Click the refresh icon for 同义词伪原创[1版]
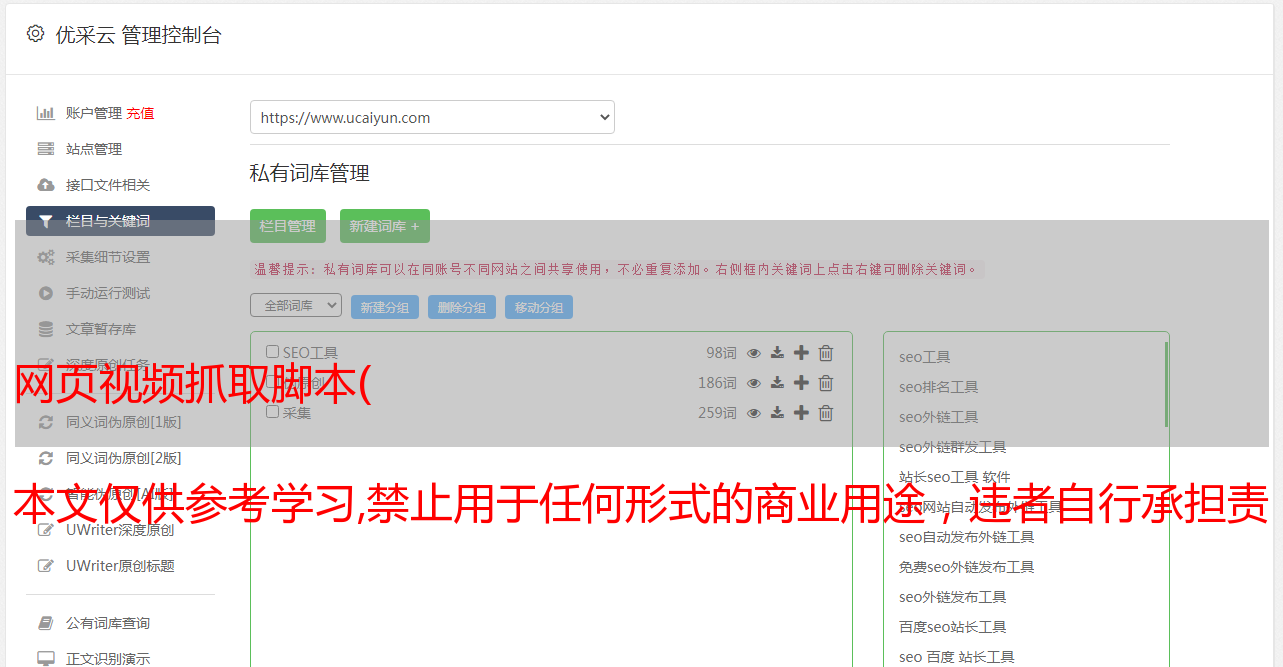The height and width of the screenshot is (667, 1283). click(x=46, y=422)
